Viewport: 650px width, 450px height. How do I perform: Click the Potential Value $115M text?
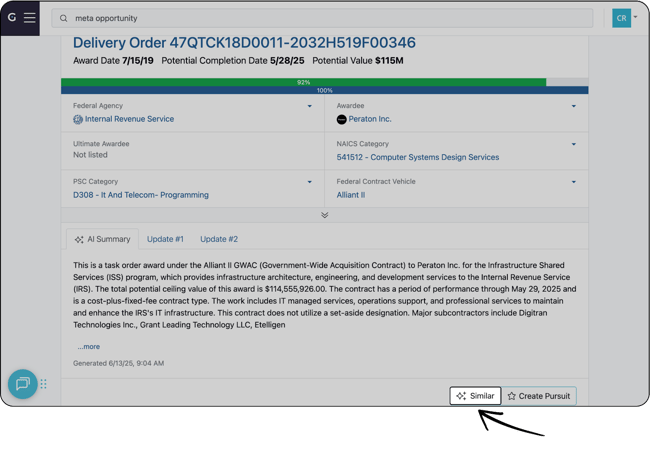tap(358, 60)
